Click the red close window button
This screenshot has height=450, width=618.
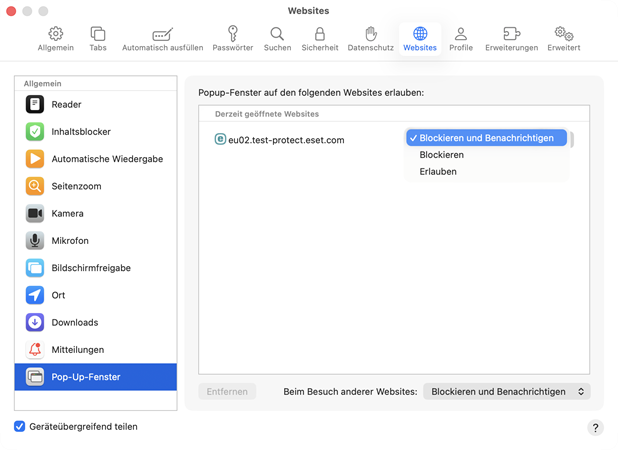[x=11, y=11]
